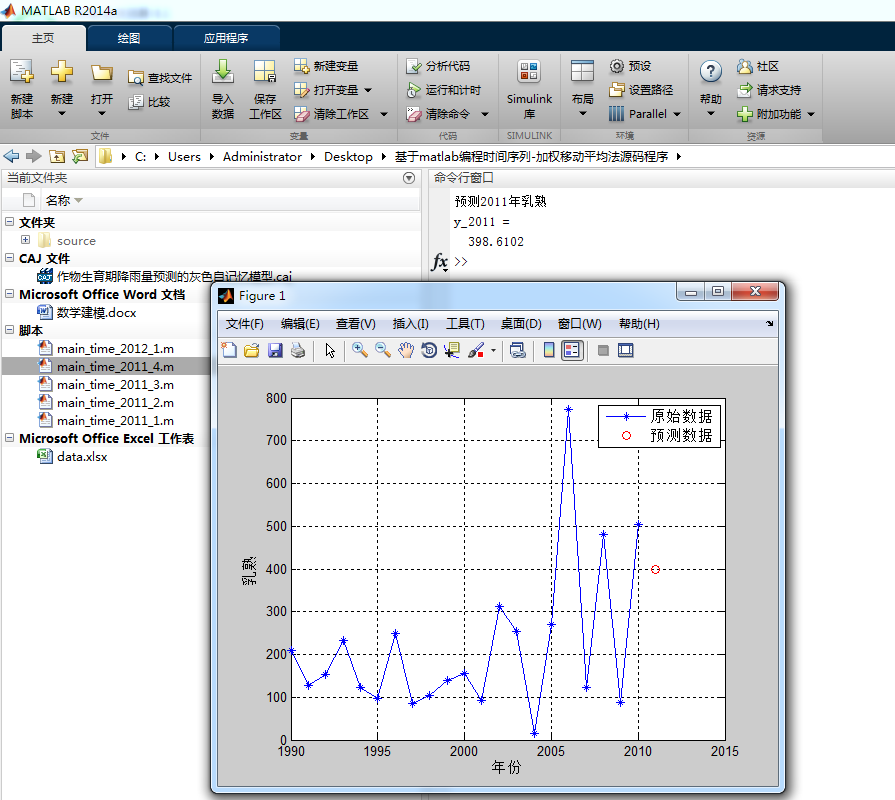Click Users in the address path
Screen dimensions: 895x800
(x=184, y=156)
